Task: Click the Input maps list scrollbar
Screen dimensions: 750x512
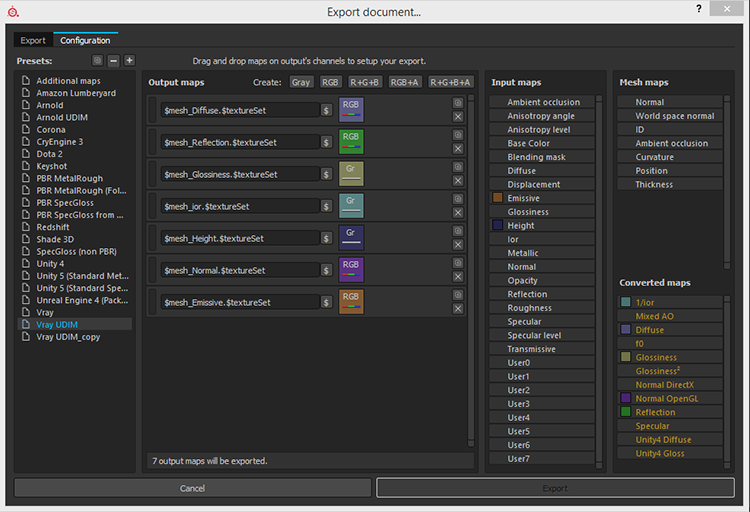Action: click(x=599, y=282)
